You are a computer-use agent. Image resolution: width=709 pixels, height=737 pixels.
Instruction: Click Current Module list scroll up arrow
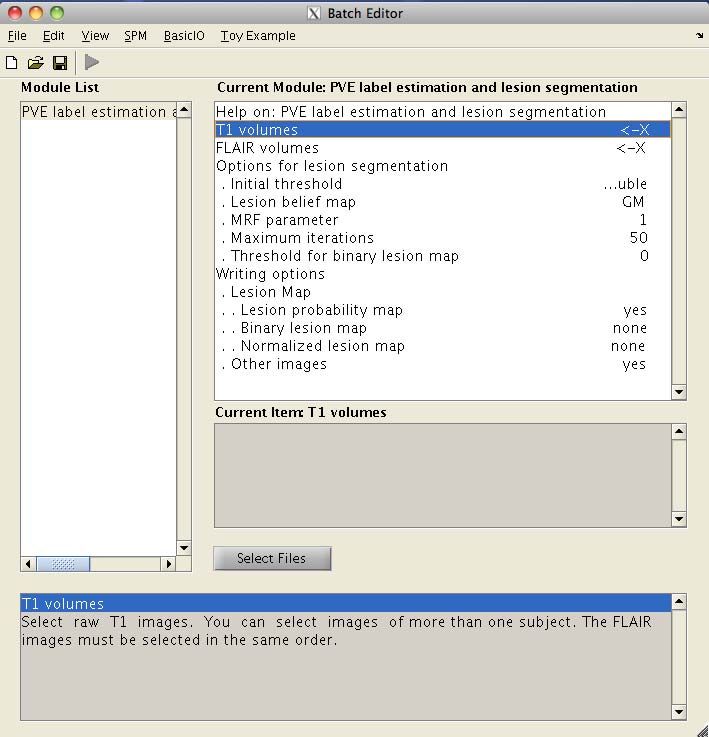point(679,110)
